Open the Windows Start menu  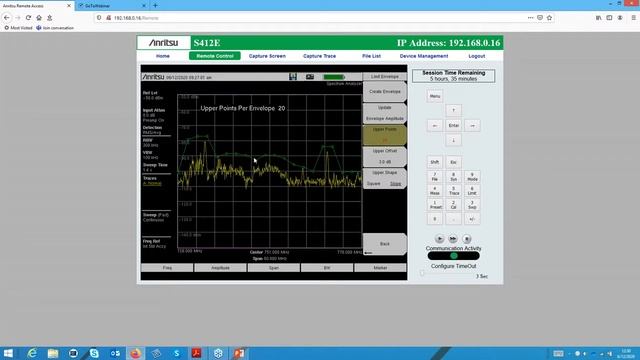(x=8, y=353)
